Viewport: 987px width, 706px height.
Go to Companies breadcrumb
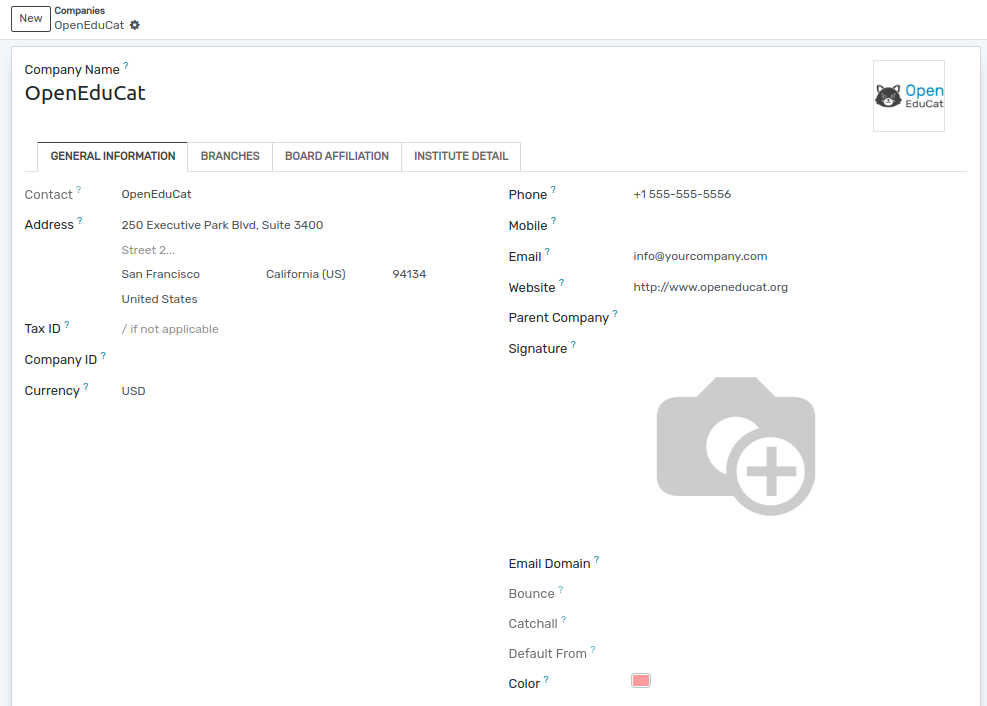coord(79,11)
